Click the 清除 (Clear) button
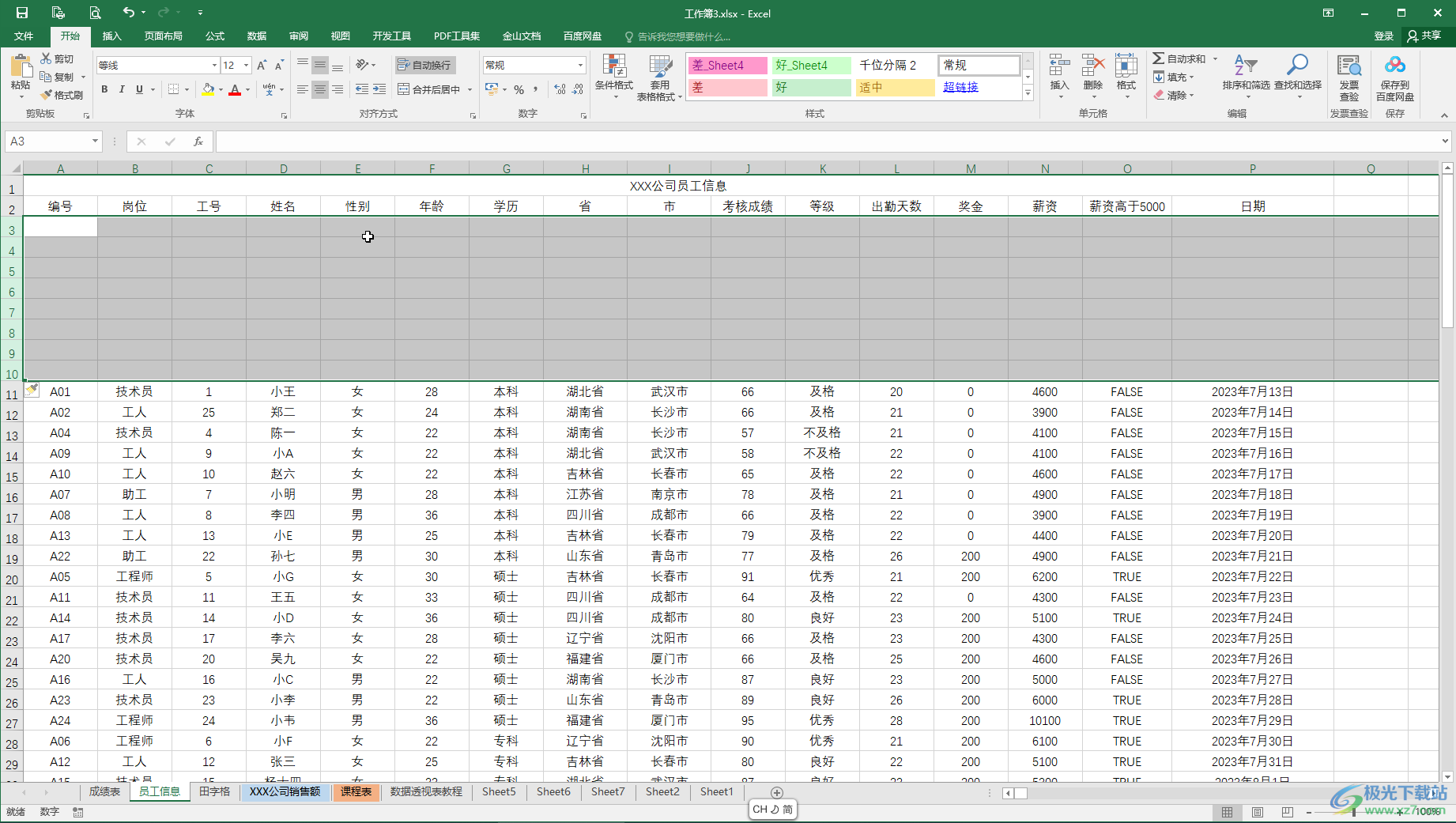The image size is (1456, 823). tap(1173, 95)
